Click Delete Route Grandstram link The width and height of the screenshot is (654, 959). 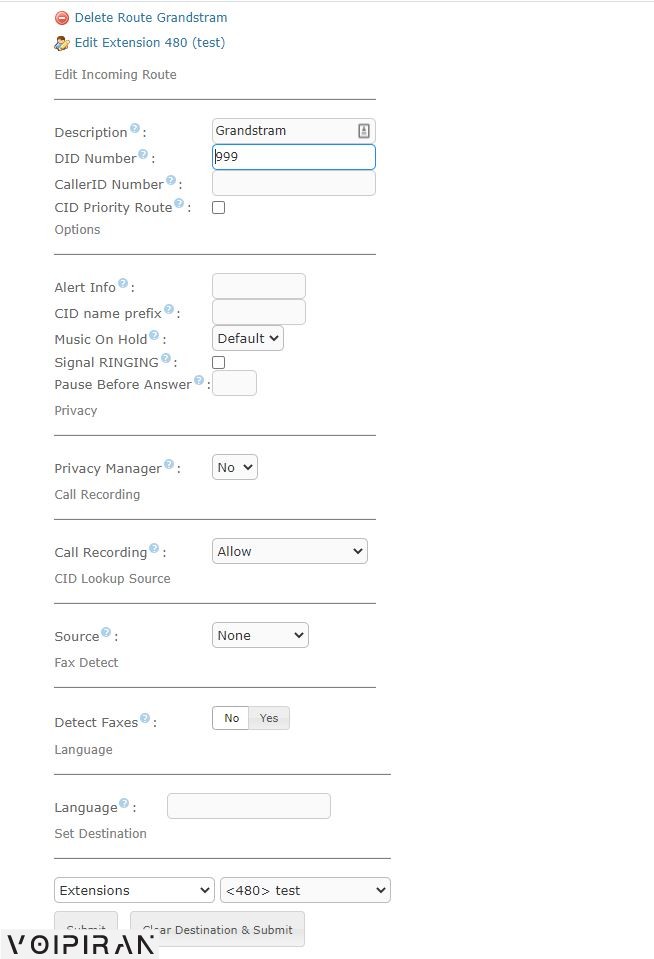point(150,18)
